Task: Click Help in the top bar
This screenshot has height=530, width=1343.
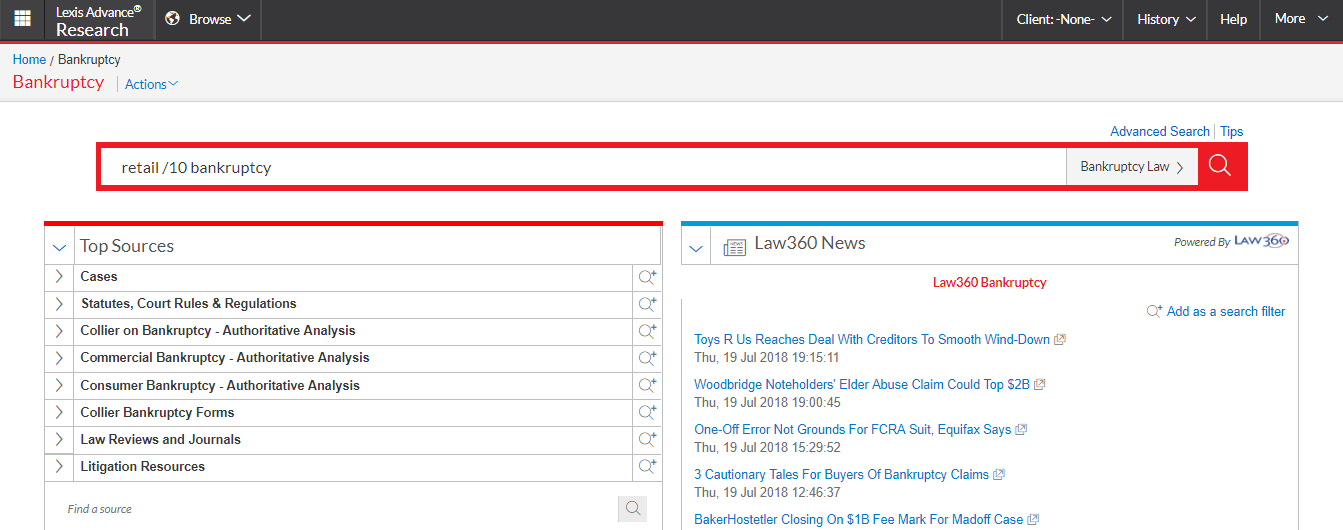Action: point(1234,19)
